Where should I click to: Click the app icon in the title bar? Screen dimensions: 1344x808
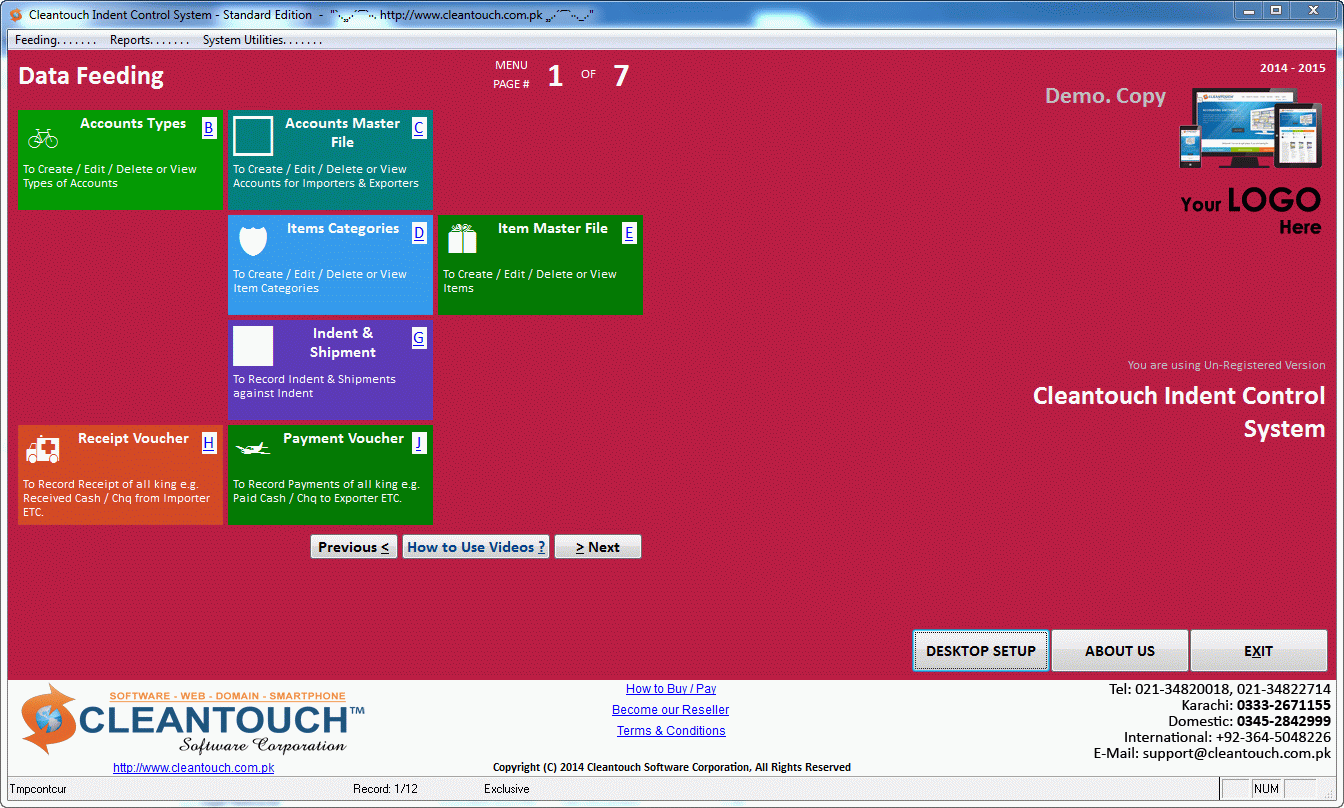pyautogui.click(x=16, y=15)
